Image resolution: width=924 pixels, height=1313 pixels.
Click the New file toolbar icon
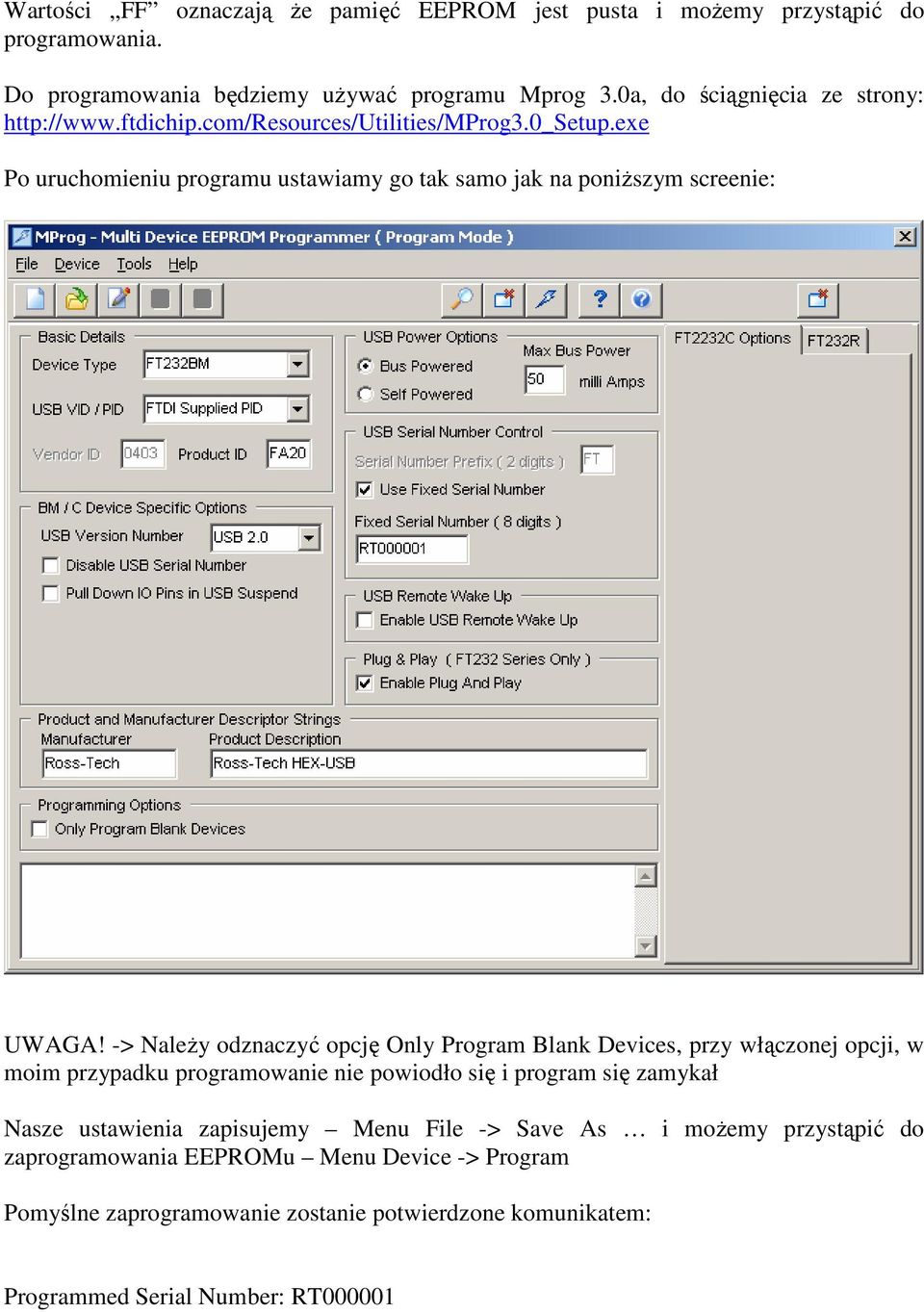pyautogui.click(x=35, y=299)
